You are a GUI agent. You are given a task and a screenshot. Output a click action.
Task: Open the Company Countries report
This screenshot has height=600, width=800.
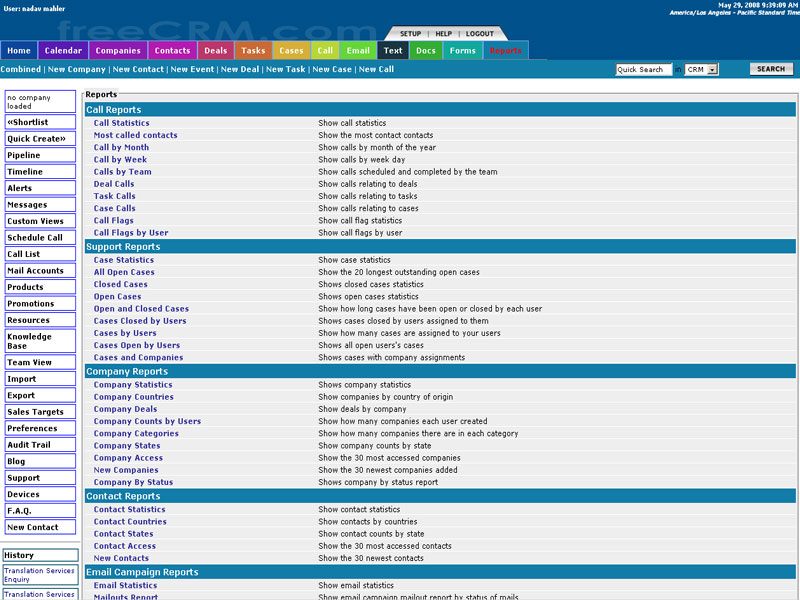[134, 397]
